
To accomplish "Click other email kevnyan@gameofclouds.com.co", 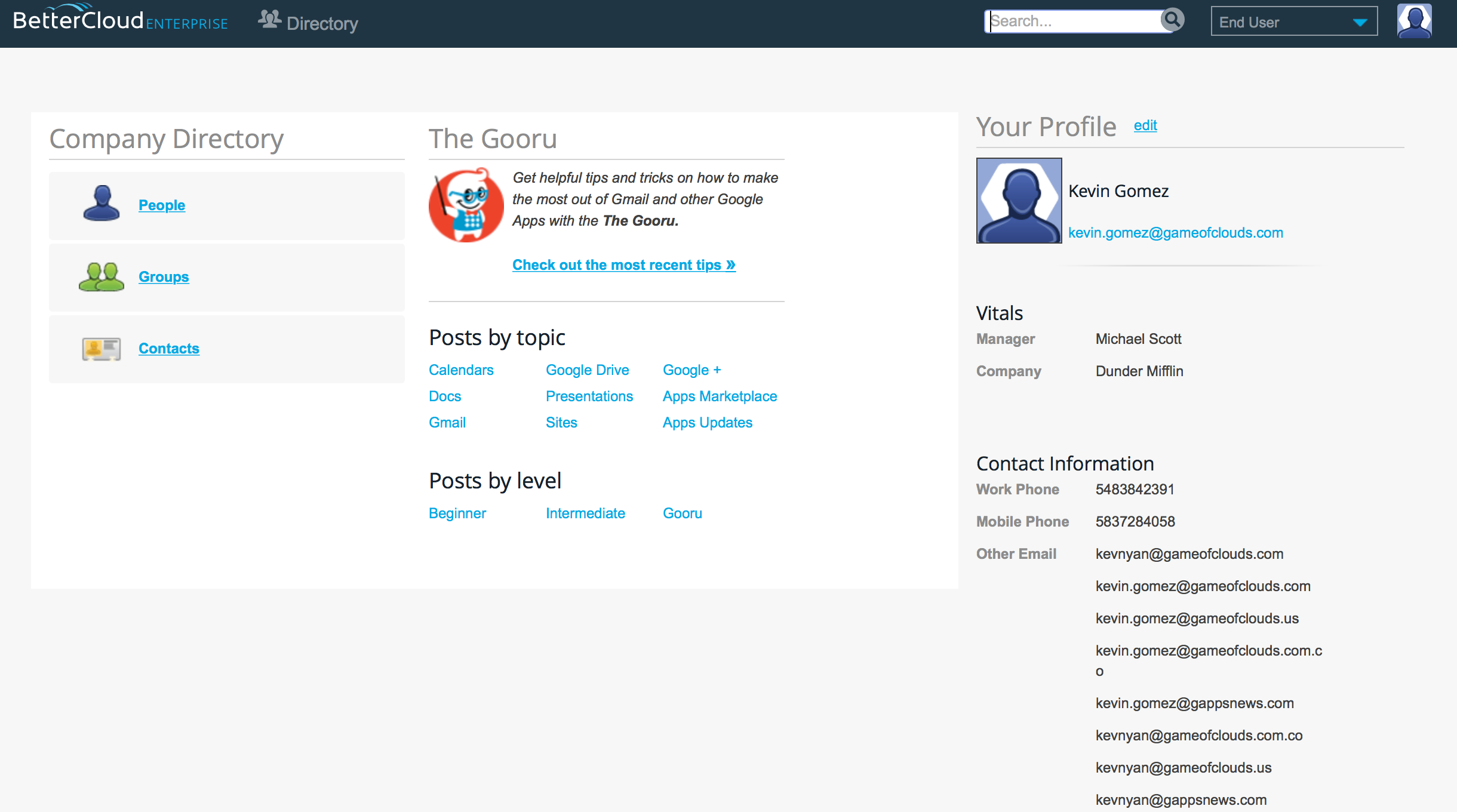I will click(1199, 735).
